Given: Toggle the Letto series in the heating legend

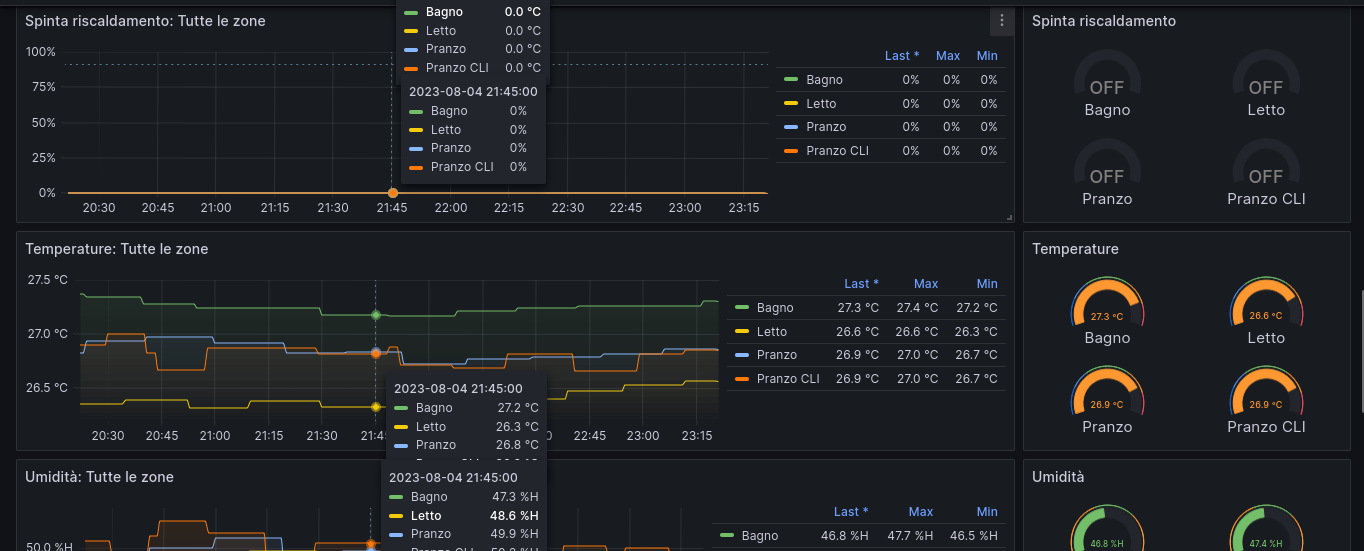Looking at the screenshot, I should pyautogui.click(x=822, y=103).
